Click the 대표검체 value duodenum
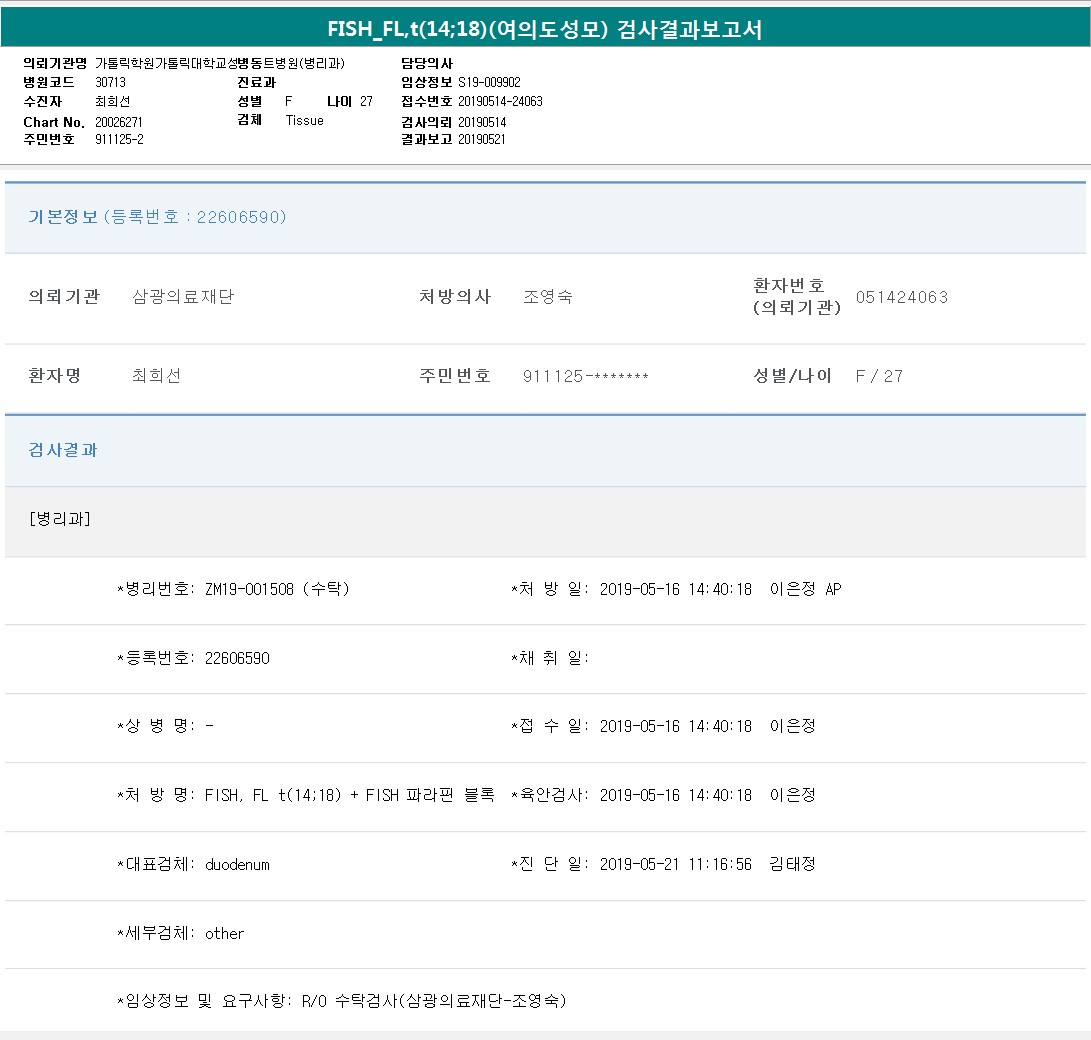 point(237,864)
